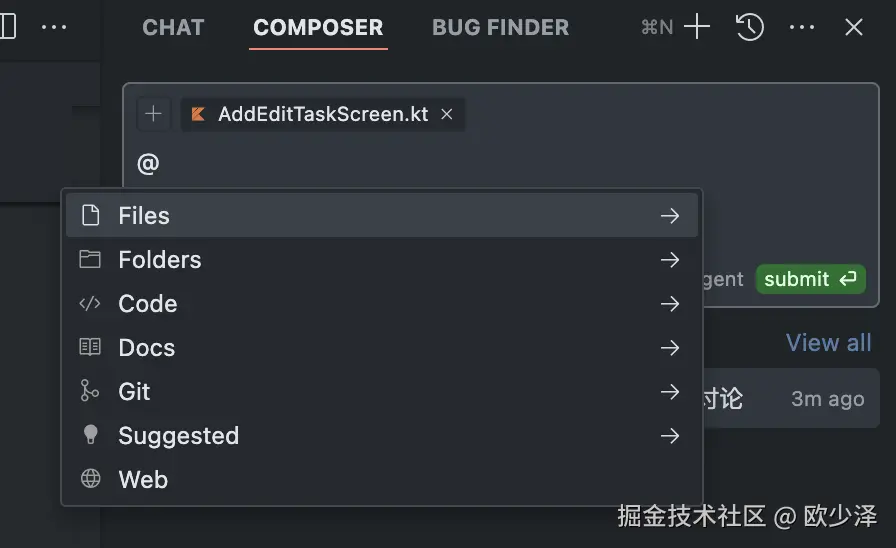The image size is (896, 548).
Task: Click the globe icon beside Web
Action: point(90,479)
